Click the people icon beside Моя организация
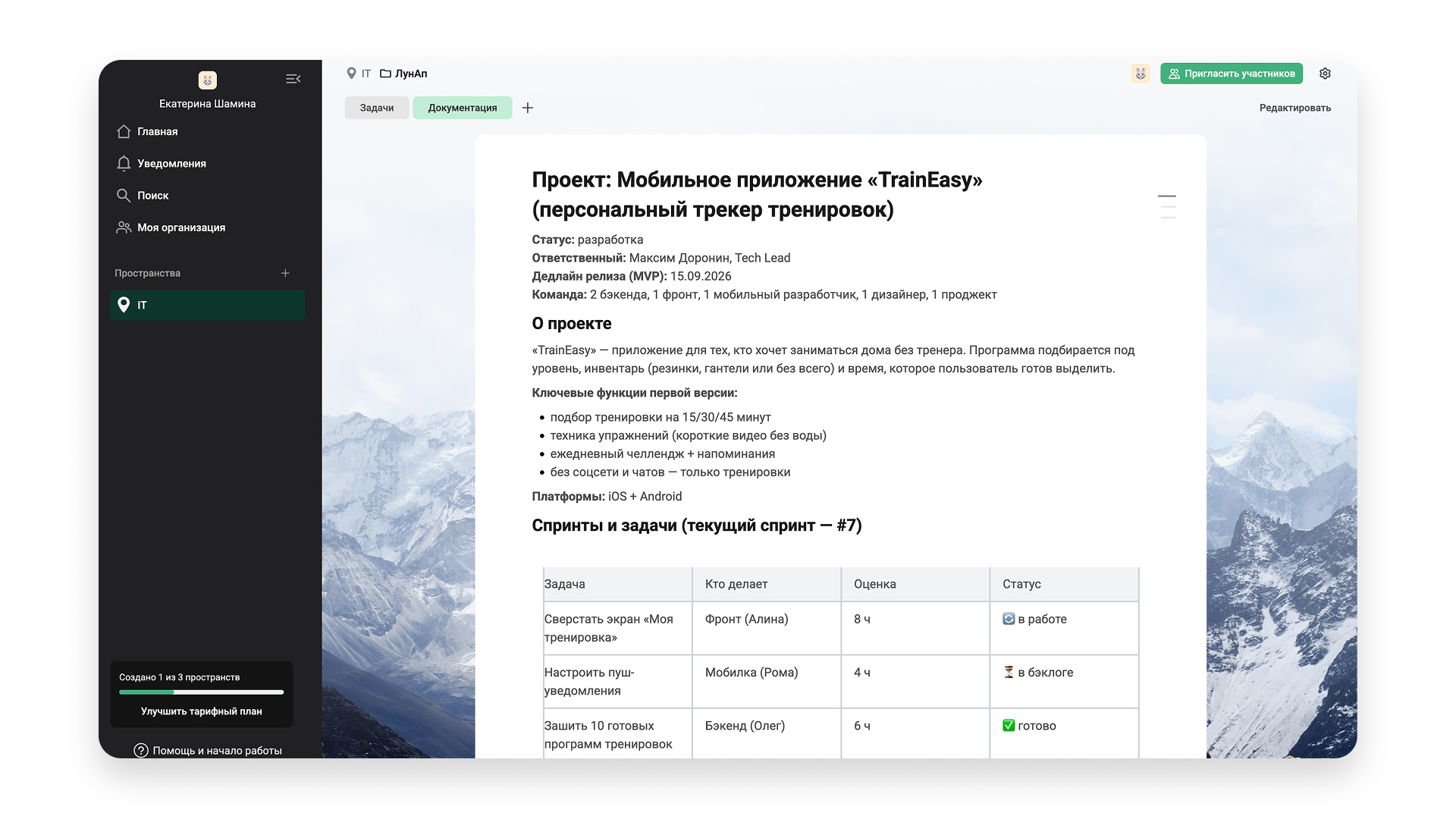This screenshot has height=819, width=1456. (124, 227)
